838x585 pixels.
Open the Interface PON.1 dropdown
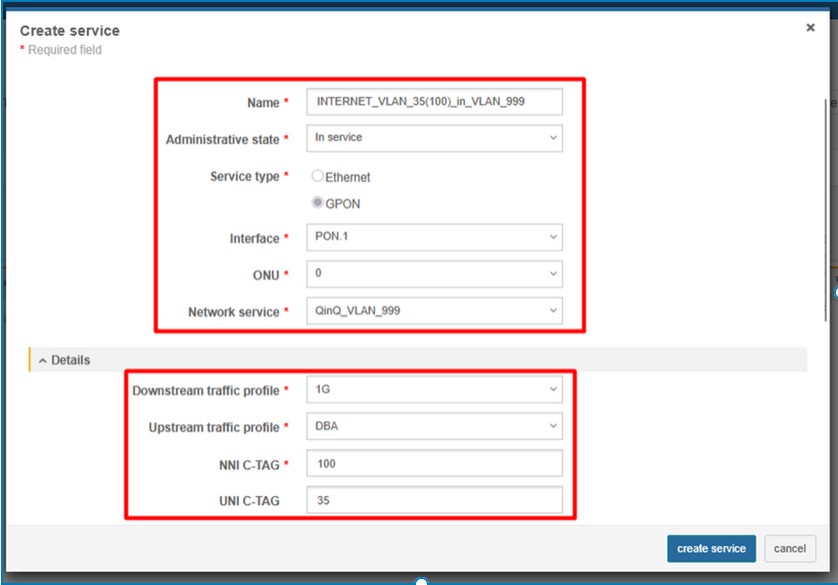click(434, 238)
